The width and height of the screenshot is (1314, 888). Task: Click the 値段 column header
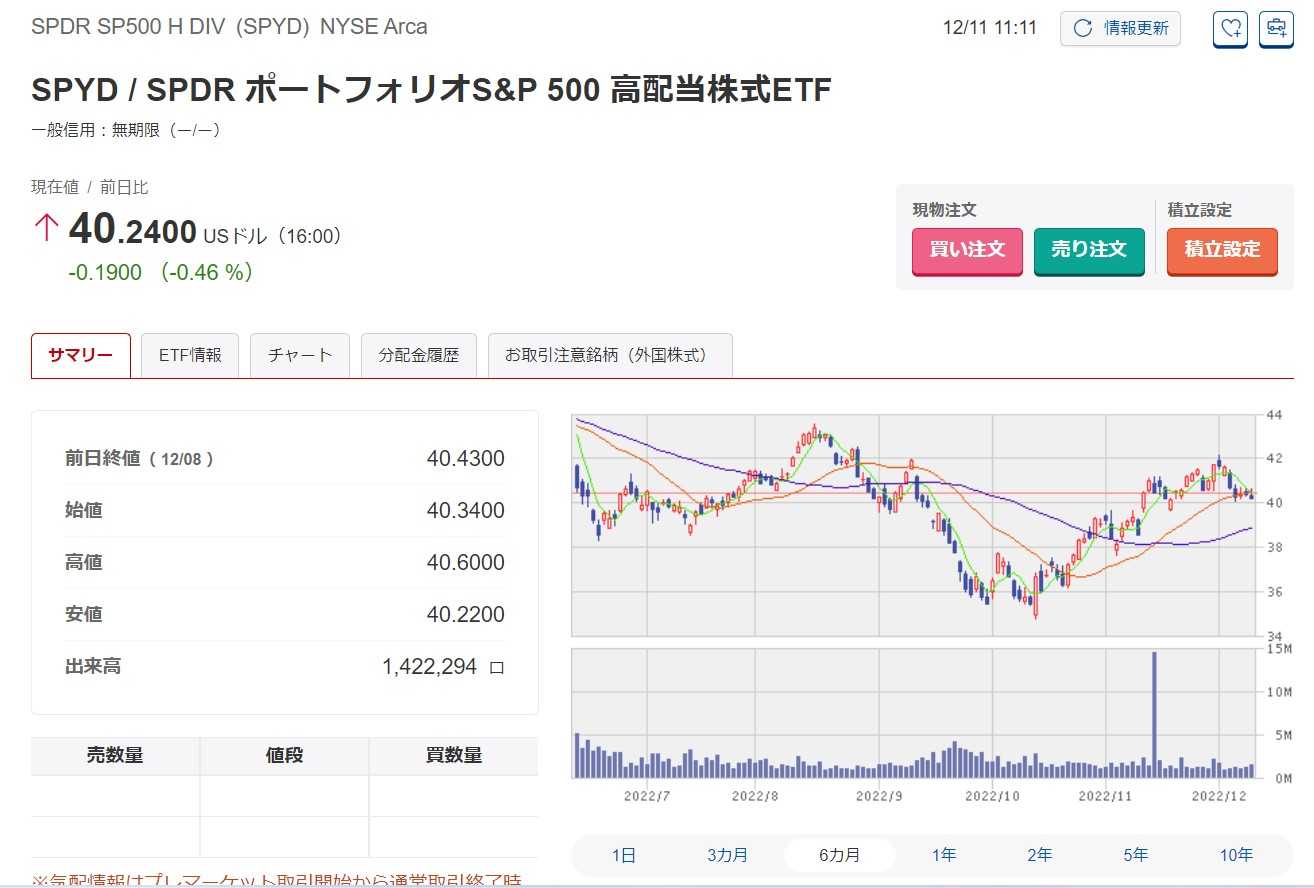point(284,756)
